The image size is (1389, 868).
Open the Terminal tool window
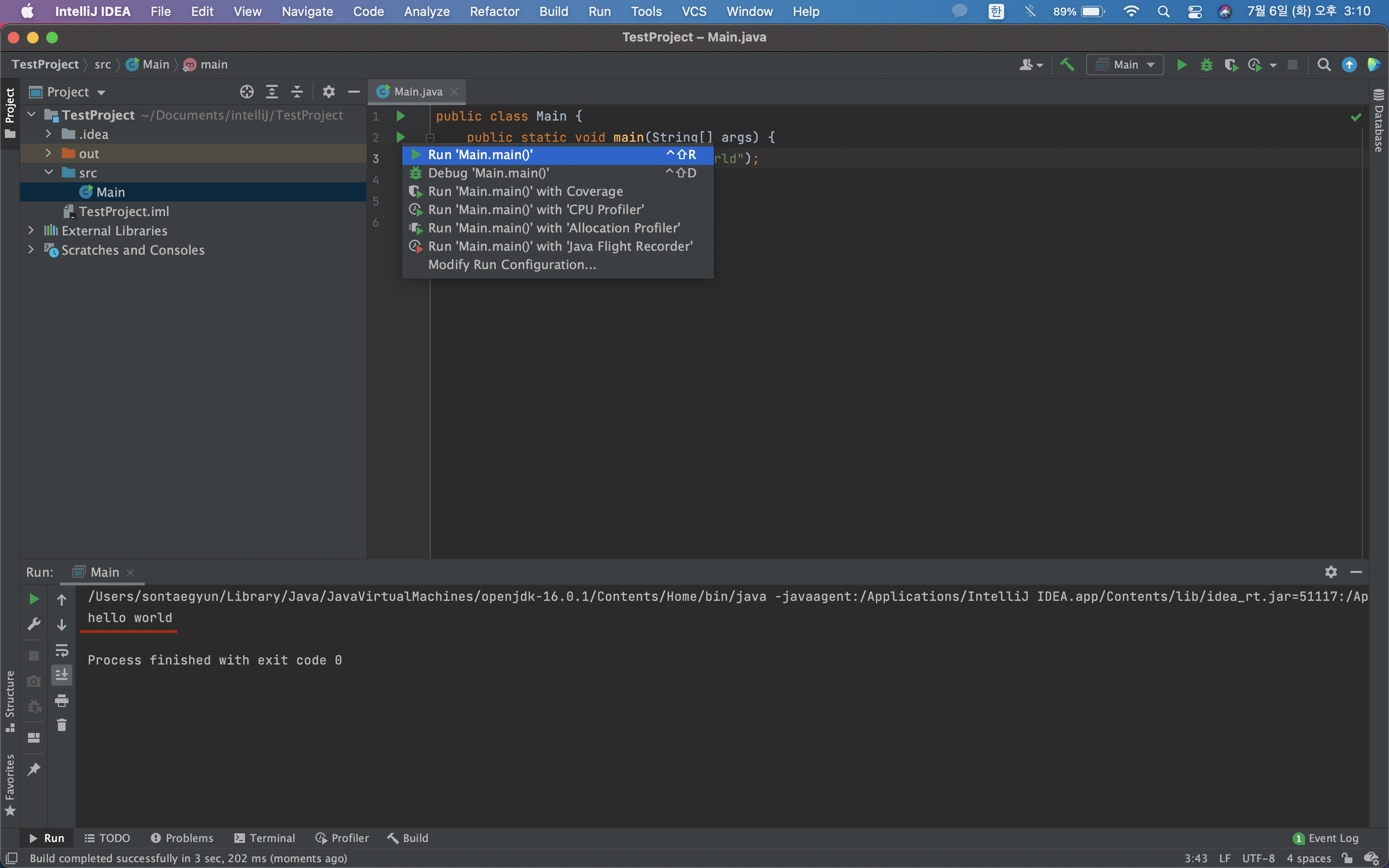point(265,838)
